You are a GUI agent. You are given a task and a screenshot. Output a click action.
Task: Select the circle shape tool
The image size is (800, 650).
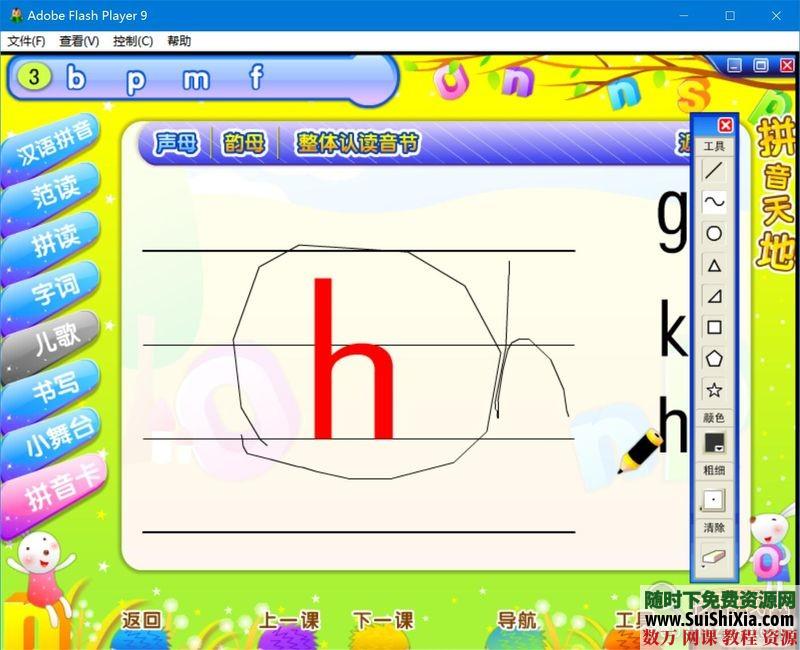pos(714,234)
